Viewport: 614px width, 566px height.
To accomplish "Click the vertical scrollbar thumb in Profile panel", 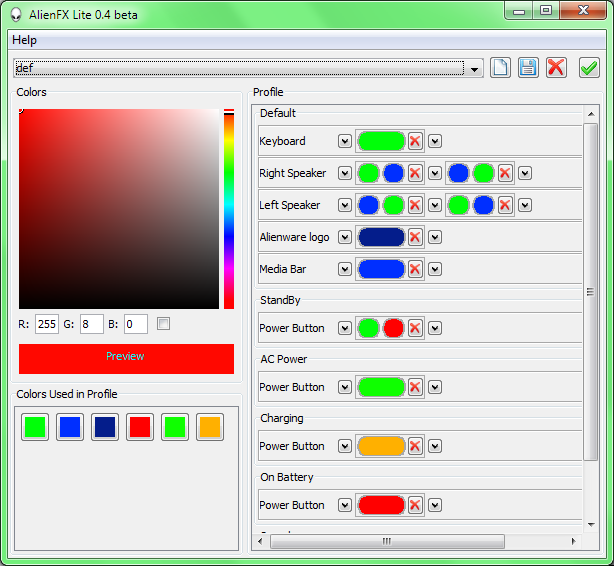I will coord(591,292).
